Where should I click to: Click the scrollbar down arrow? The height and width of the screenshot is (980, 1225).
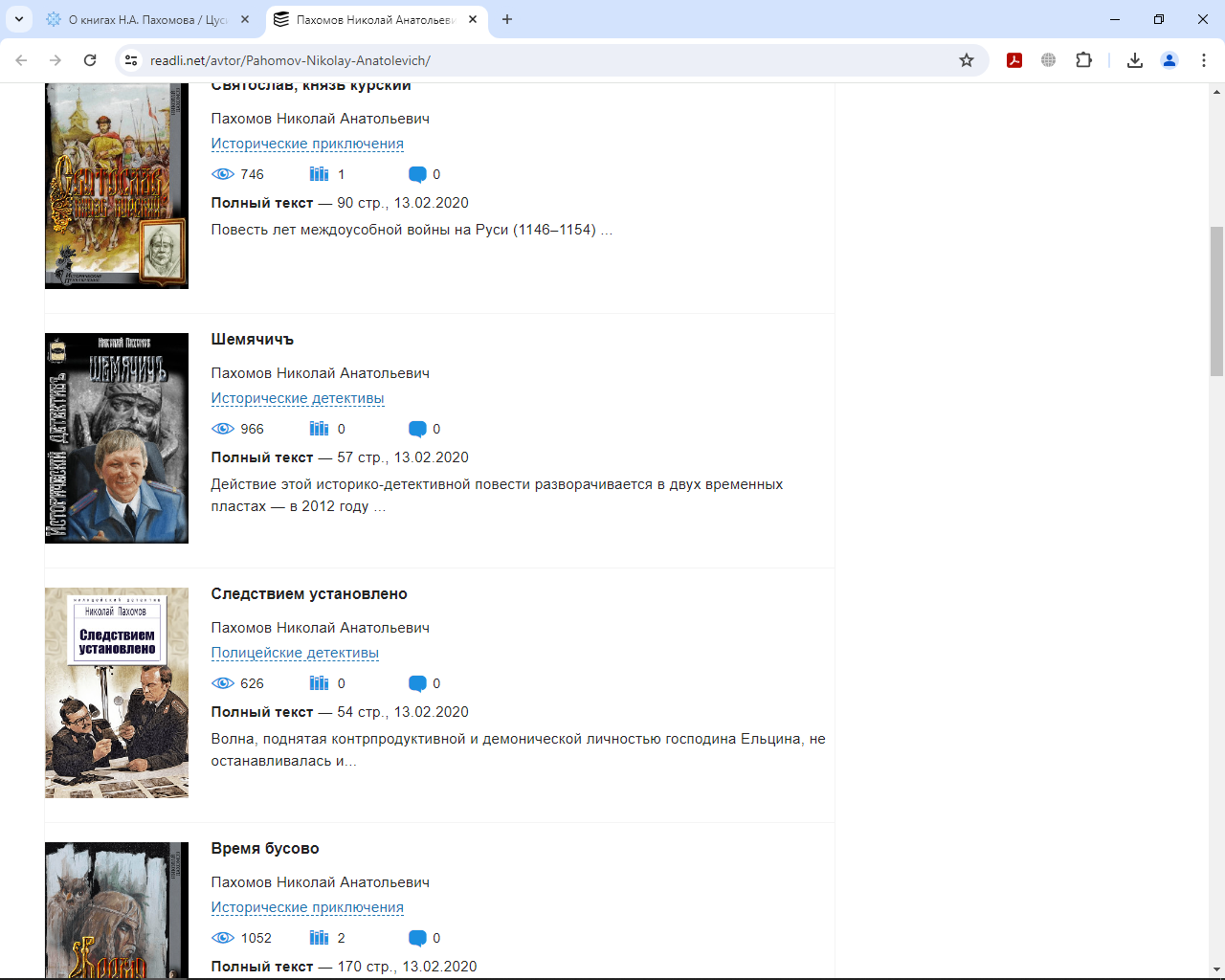point(1216,969)
